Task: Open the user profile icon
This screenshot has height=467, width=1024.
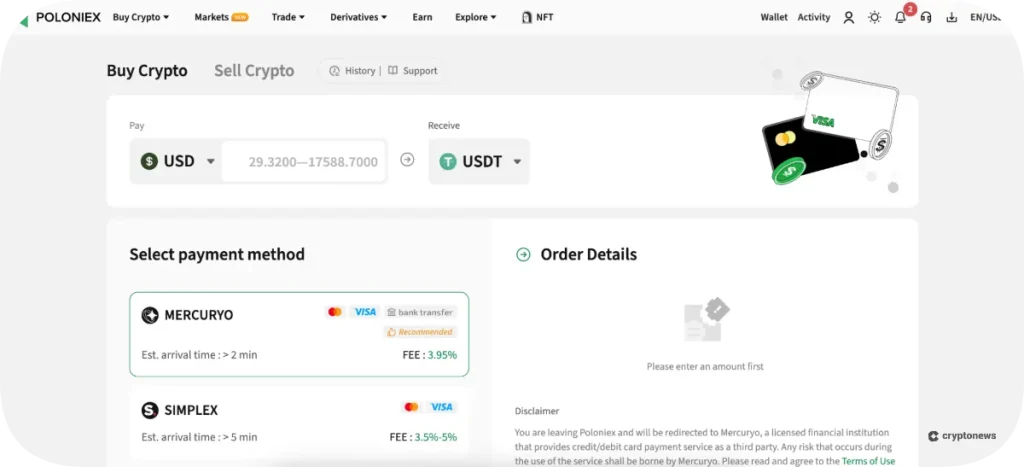Action: (849, 17)
